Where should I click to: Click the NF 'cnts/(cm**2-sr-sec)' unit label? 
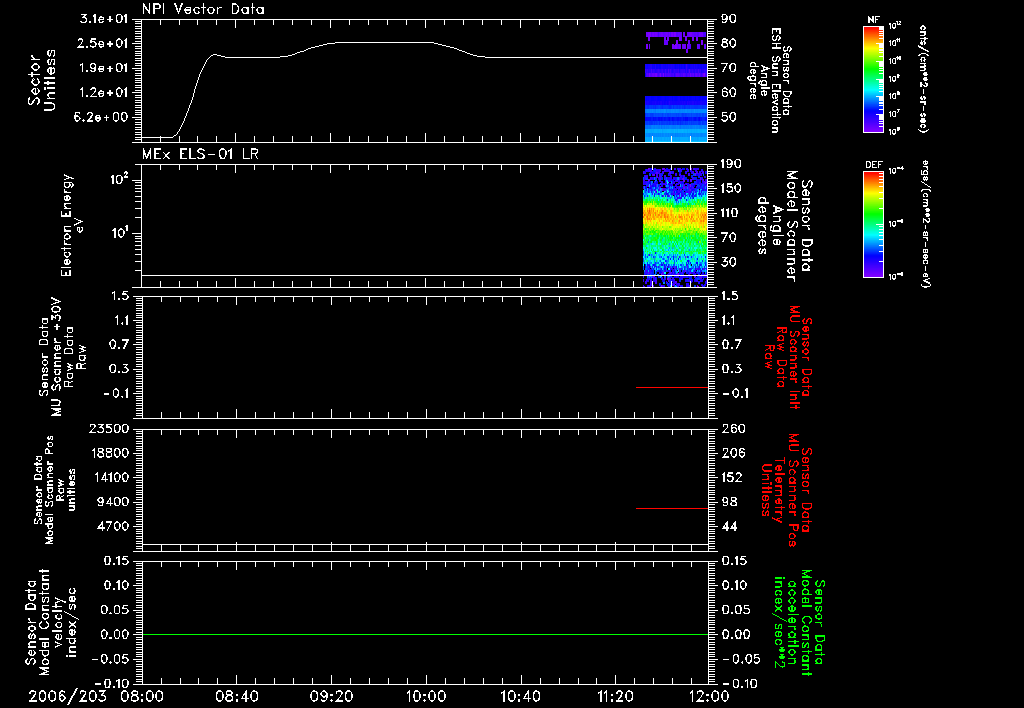[922, 78]
